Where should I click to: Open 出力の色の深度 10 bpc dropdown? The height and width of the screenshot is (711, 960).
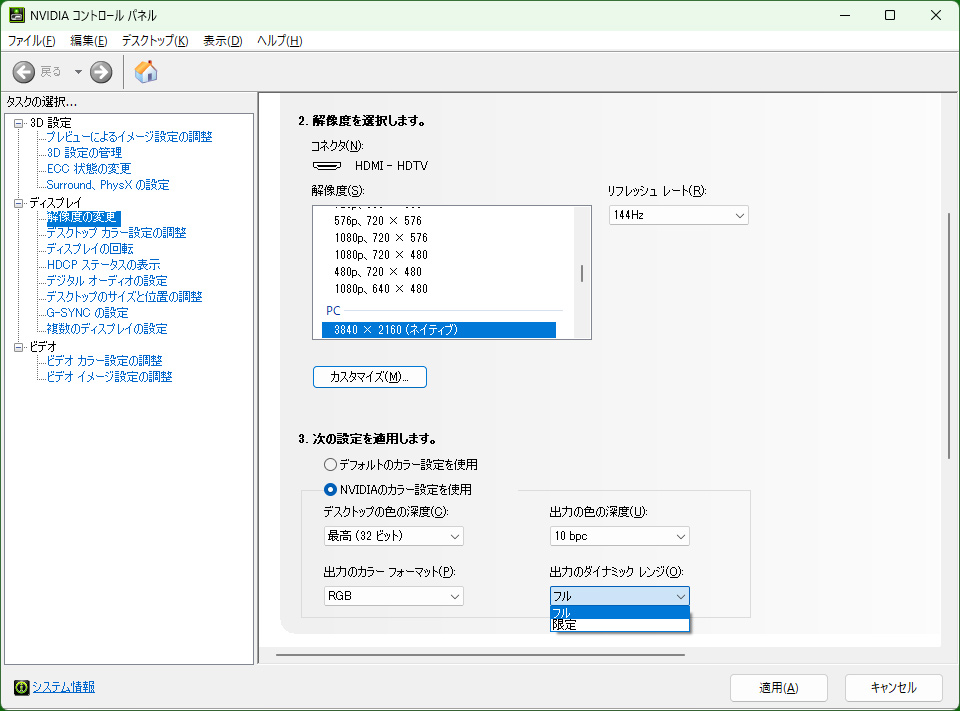click(620, 536)
